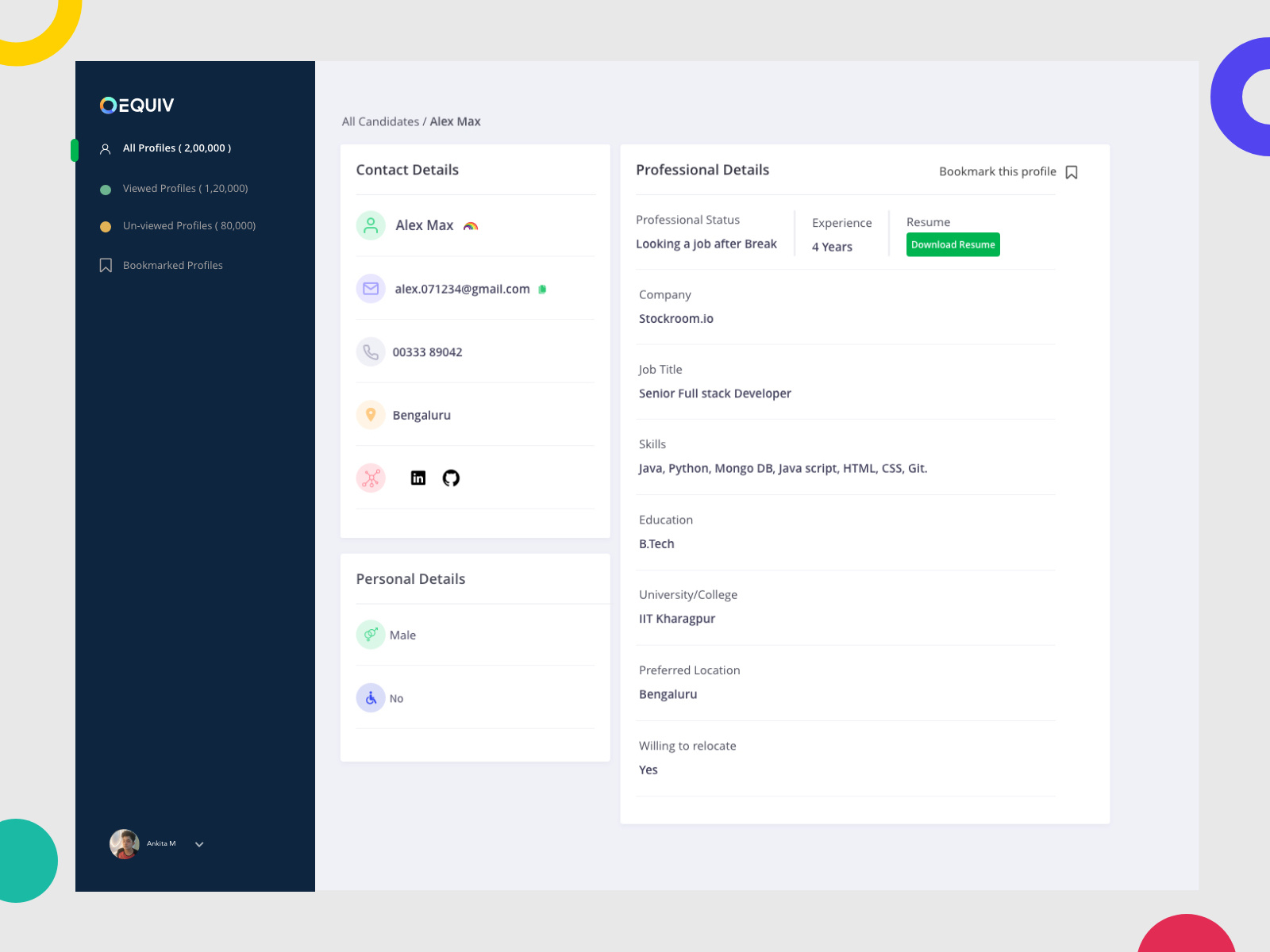Open Un-viewed Profiles from the sidebar

point(189,225)
